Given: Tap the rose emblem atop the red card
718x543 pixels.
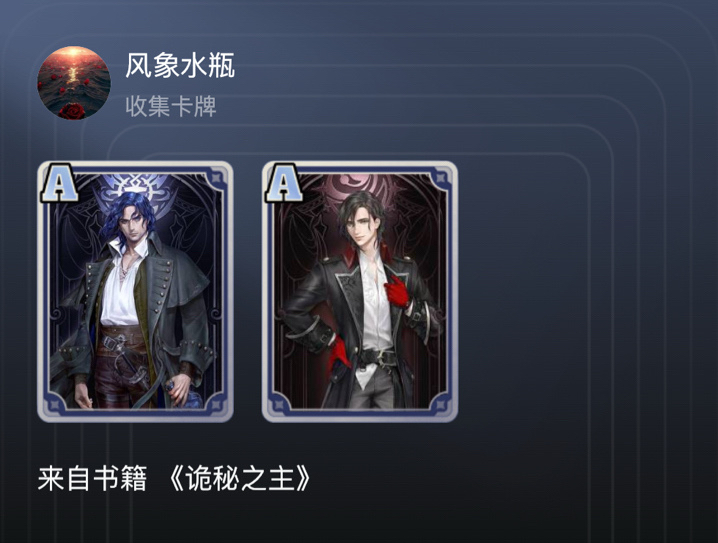Looking at the screenshot, I should pos(362,185).
